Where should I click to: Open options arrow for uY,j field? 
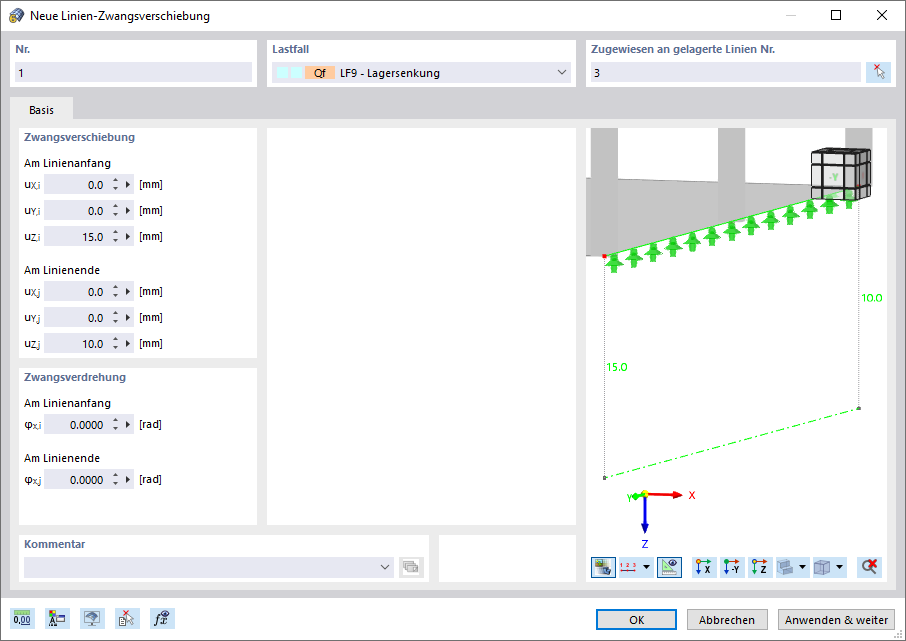tap(128, 317)
